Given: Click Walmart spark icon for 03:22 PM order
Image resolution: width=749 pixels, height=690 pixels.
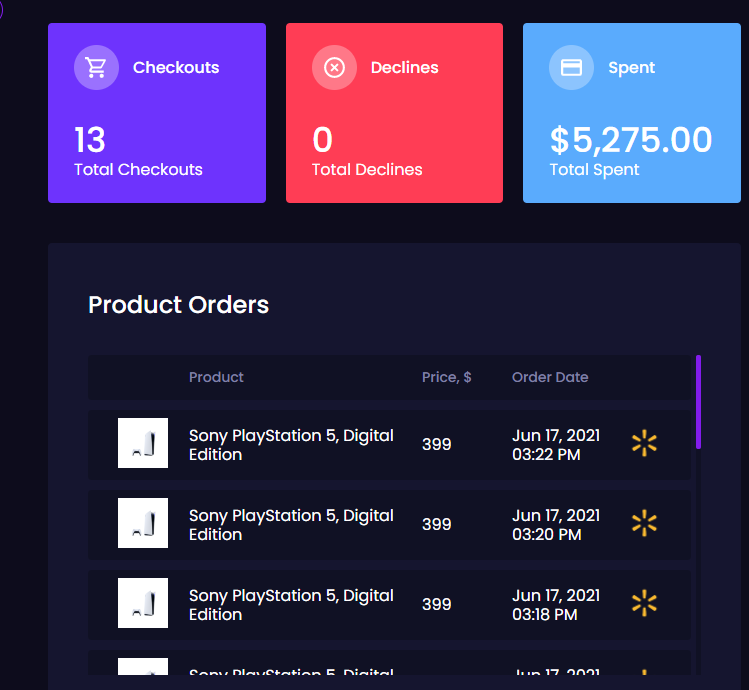Looking at the screenshot, I should (644, 443).
